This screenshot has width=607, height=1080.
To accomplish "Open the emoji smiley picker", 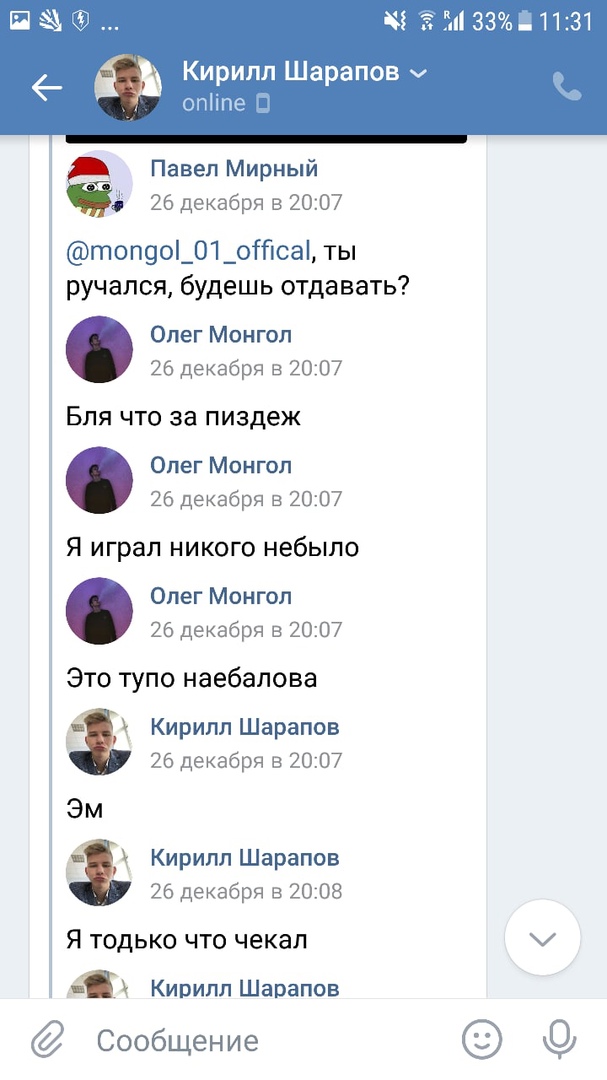I will (481, 1040).
